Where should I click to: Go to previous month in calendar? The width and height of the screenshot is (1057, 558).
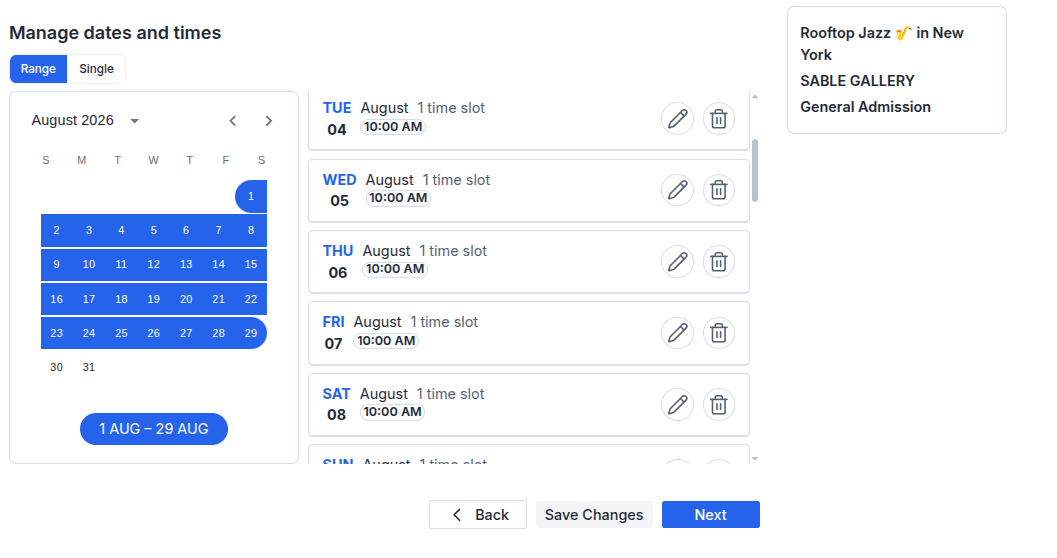click(233, 121)
